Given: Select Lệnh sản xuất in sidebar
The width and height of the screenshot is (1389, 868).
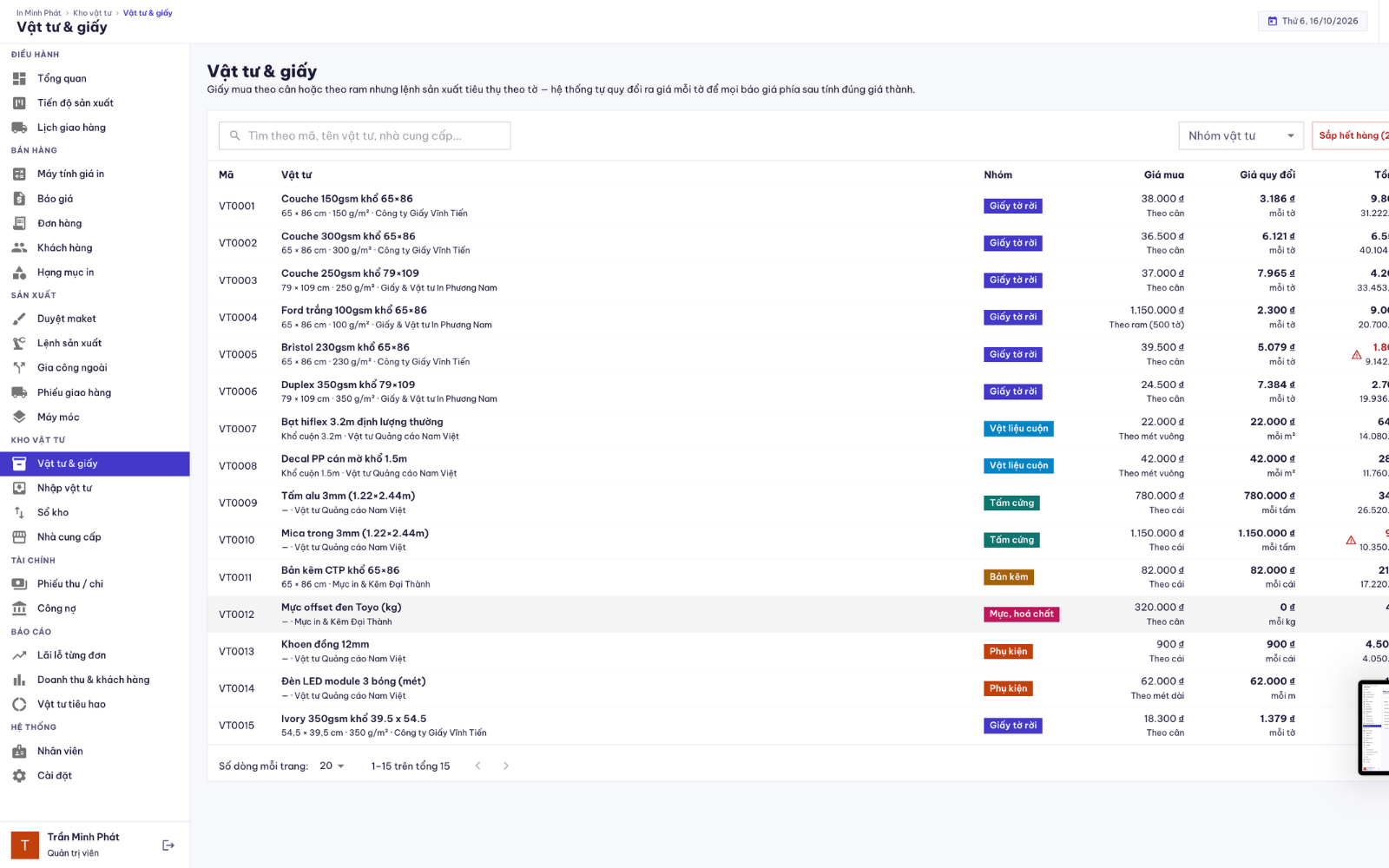Looking at the screenshot, I should coord(95,343).
